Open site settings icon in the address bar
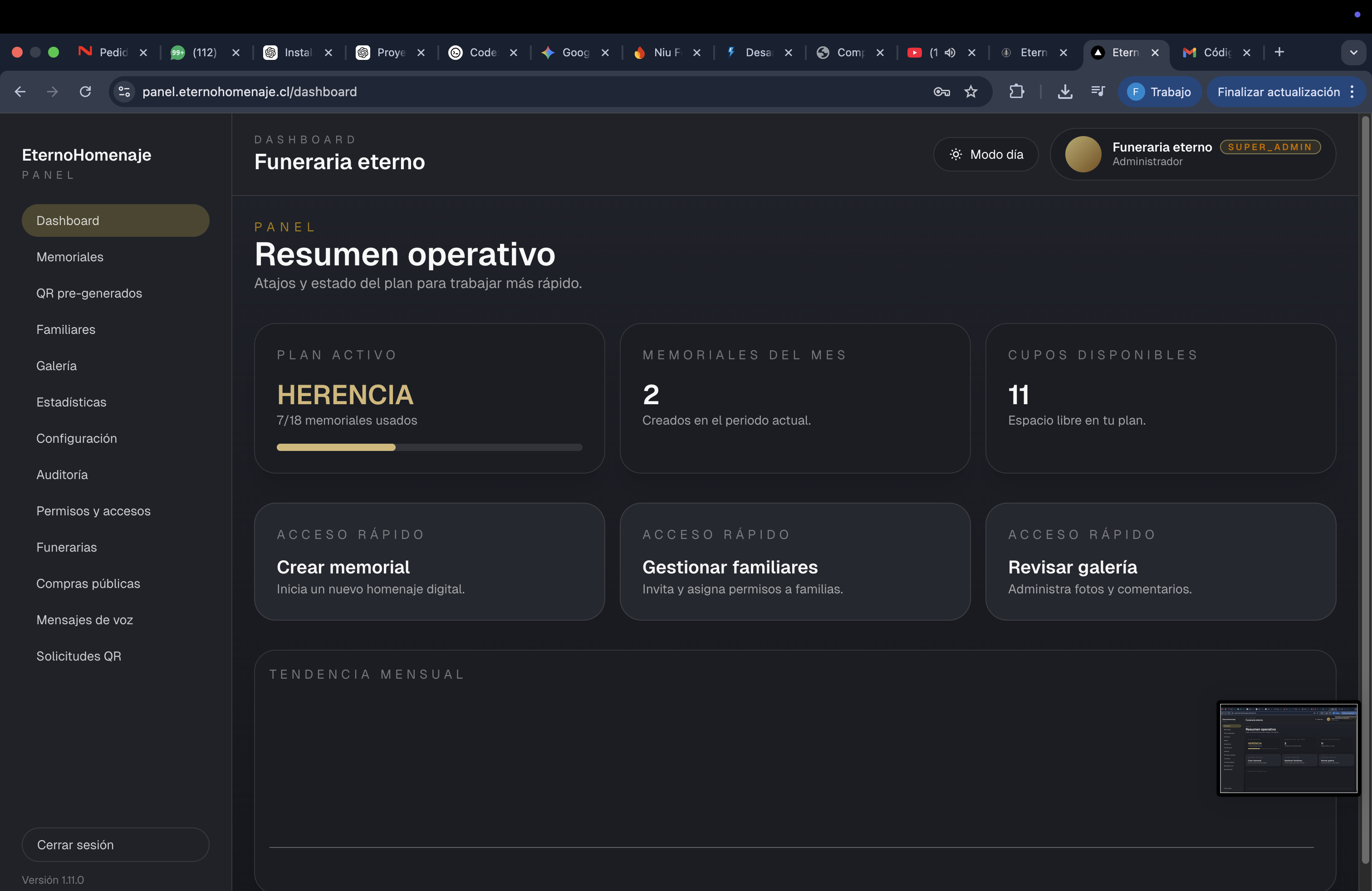1372x891 pixels. pos(124,92)
